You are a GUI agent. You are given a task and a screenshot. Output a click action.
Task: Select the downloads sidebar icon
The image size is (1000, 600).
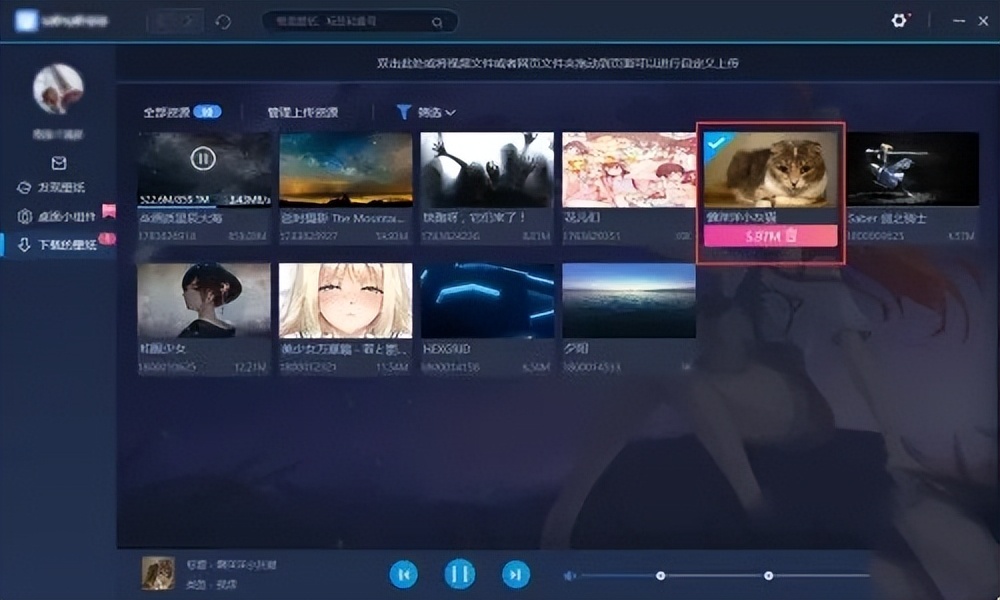(x=21, y=243)
